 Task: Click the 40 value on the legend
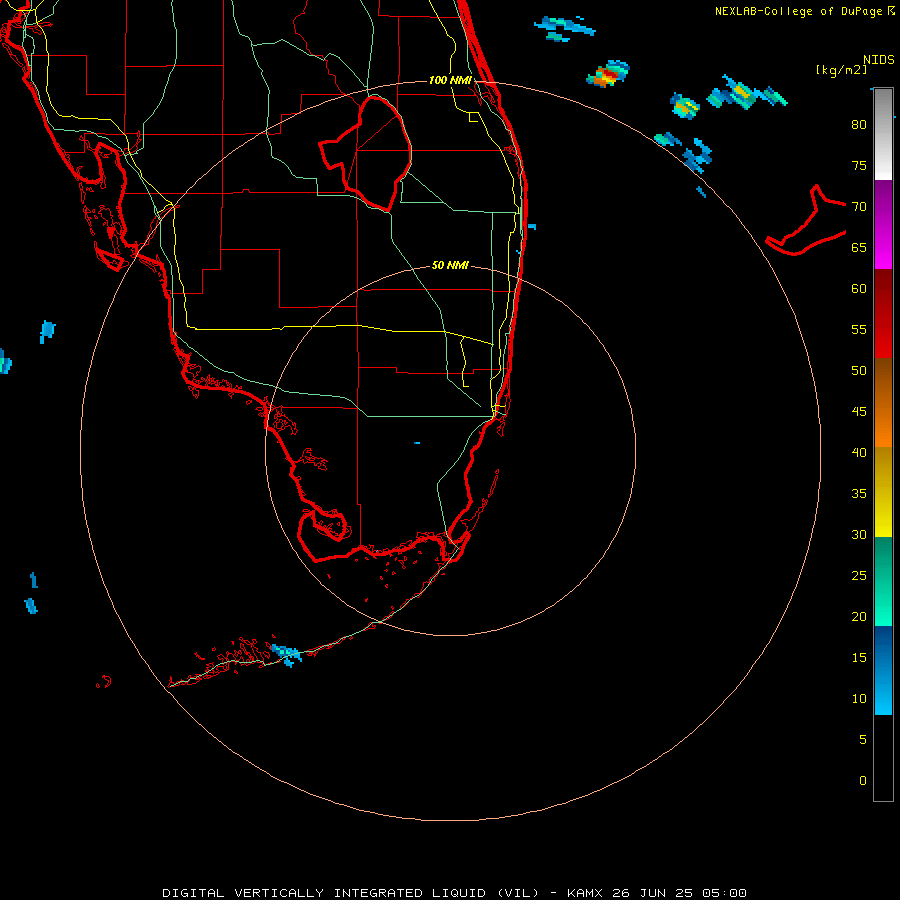tap(859, 452)
